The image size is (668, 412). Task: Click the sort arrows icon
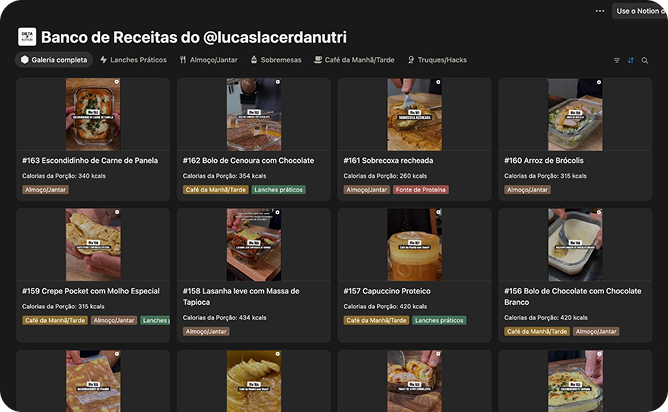tap(631, 60)
